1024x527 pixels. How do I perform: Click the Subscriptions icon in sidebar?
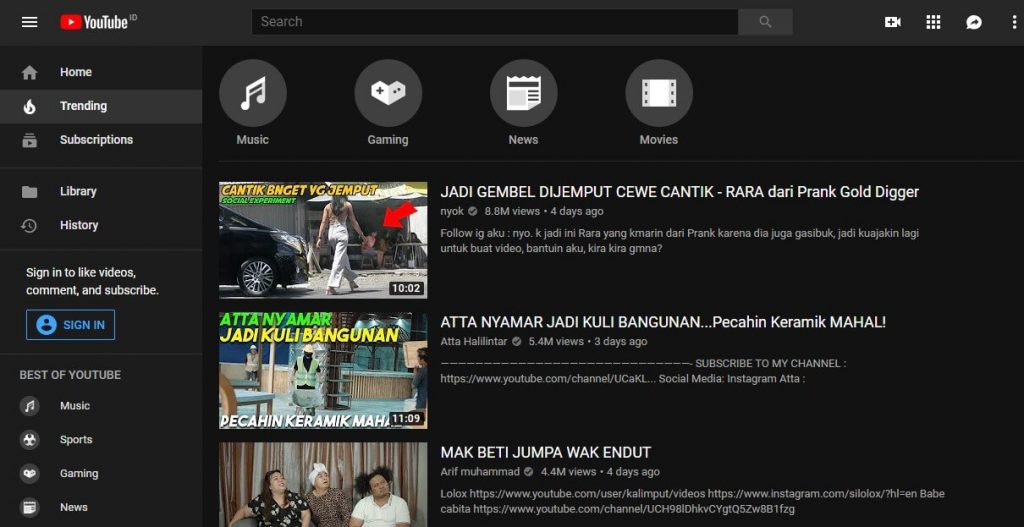point(29,140)
